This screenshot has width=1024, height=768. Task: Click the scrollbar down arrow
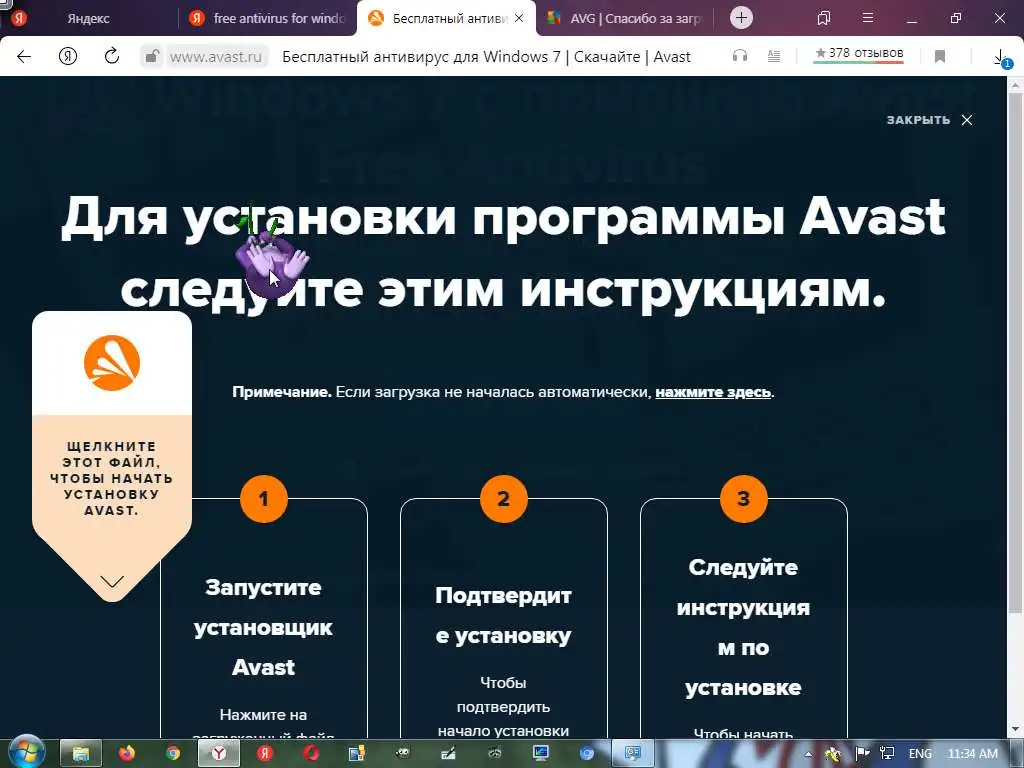[x=1016, y=730]
